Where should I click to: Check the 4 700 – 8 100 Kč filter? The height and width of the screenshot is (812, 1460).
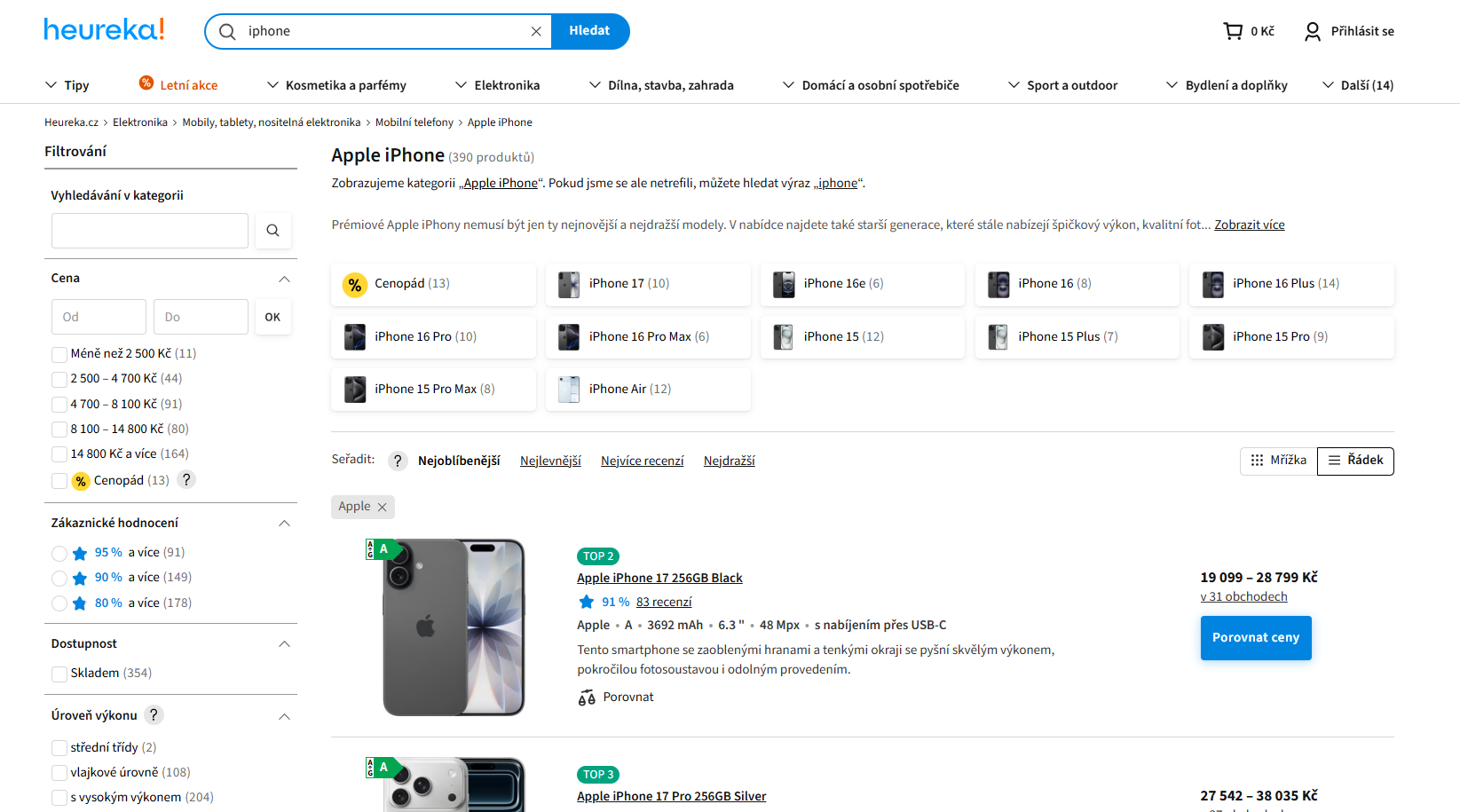pyautogui.click(x=59, y=405)
